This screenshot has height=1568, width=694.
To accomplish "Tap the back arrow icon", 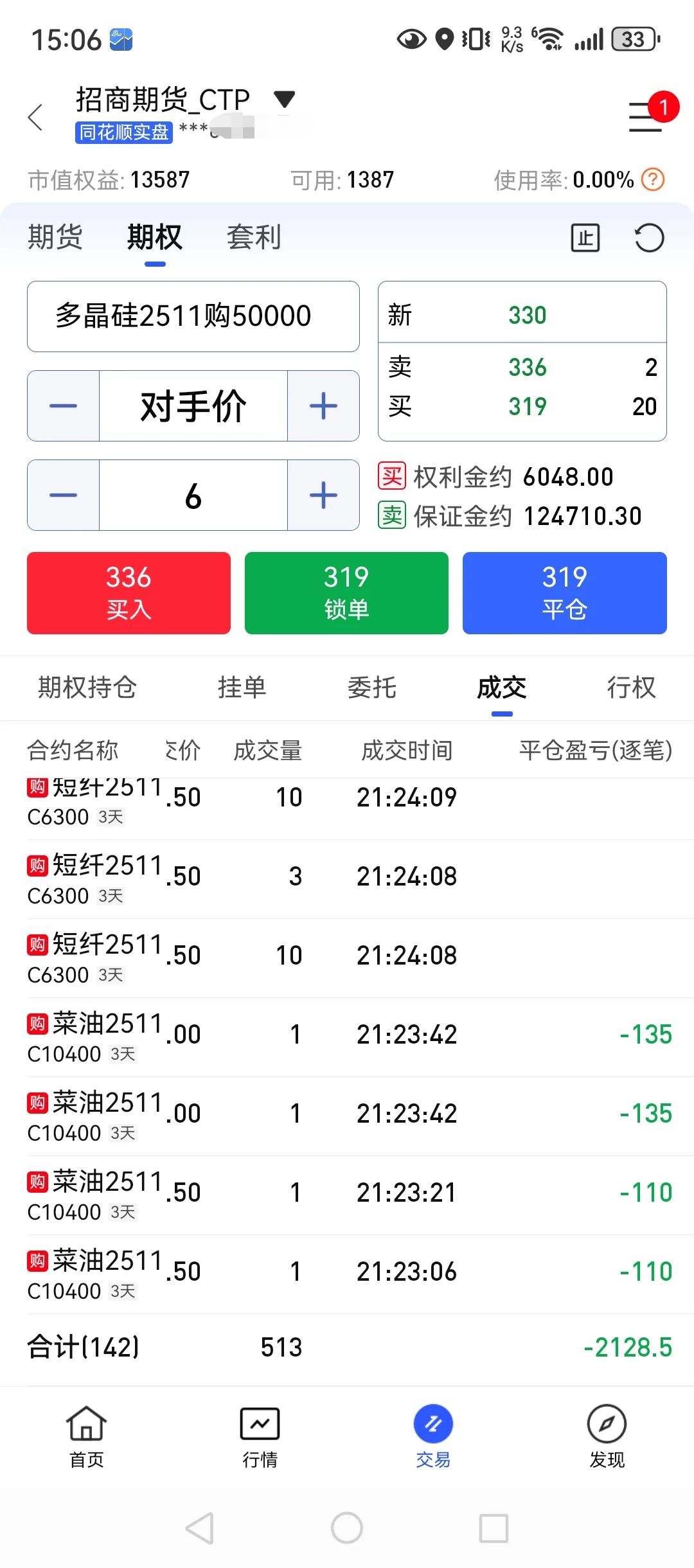I will [36, 117].
